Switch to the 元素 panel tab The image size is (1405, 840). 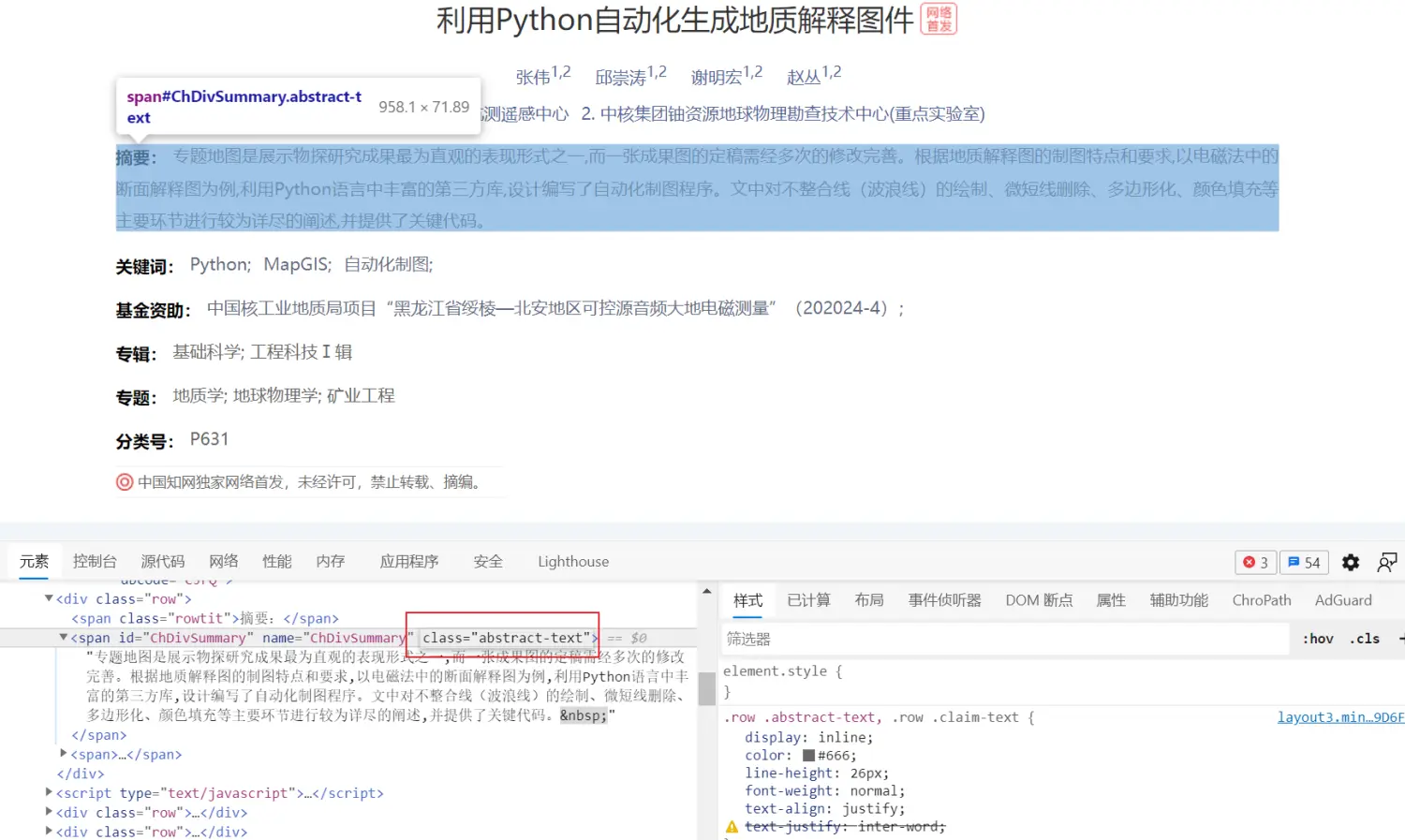34,561
